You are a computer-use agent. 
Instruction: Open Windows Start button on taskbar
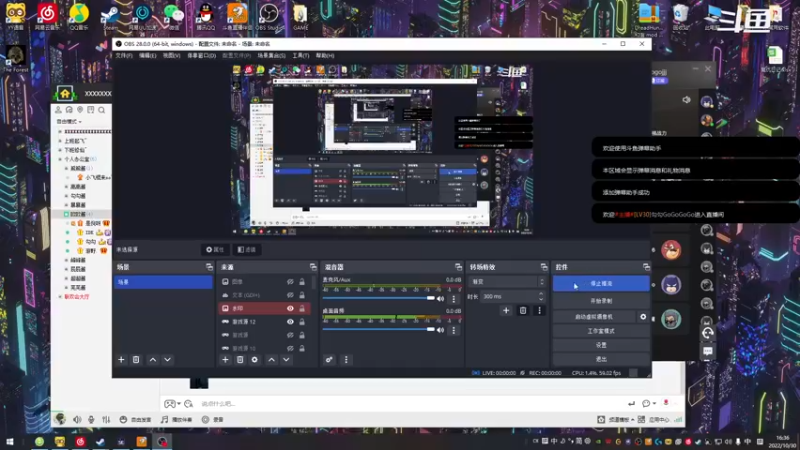click(9, 441)
